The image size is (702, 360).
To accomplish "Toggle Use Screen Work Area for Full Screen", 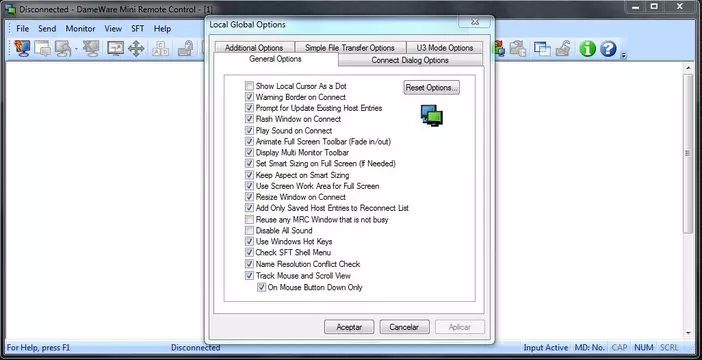I will coord(249,186).
